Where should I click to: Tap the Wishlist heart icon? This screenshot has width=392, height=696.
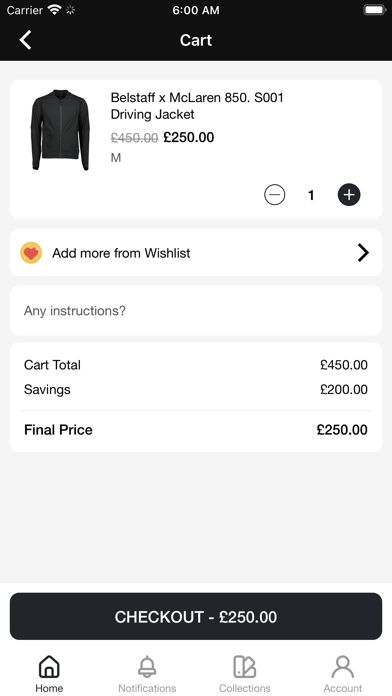(31, 253)
